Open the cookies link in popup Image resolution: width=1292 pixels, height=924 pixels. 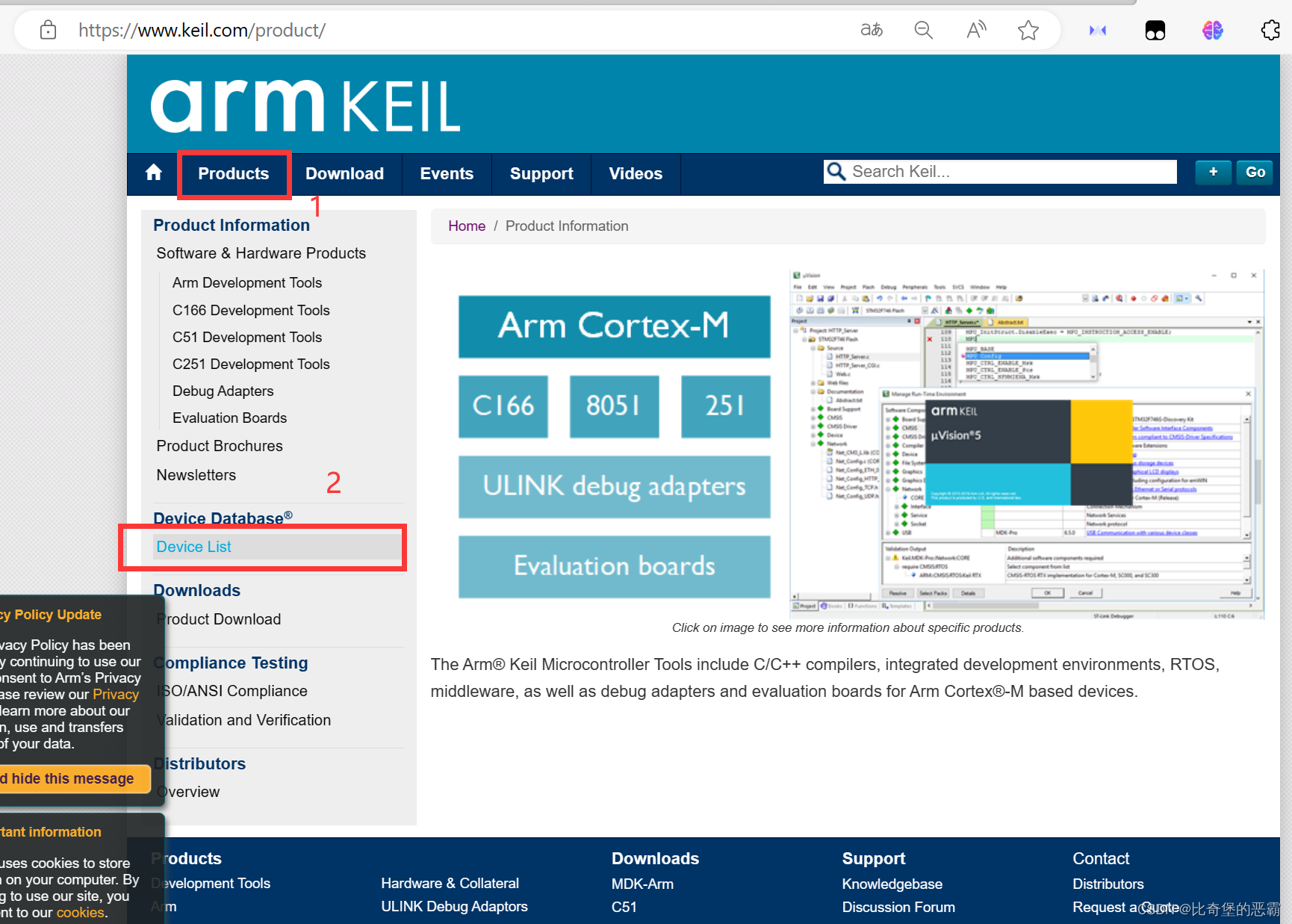81,912
